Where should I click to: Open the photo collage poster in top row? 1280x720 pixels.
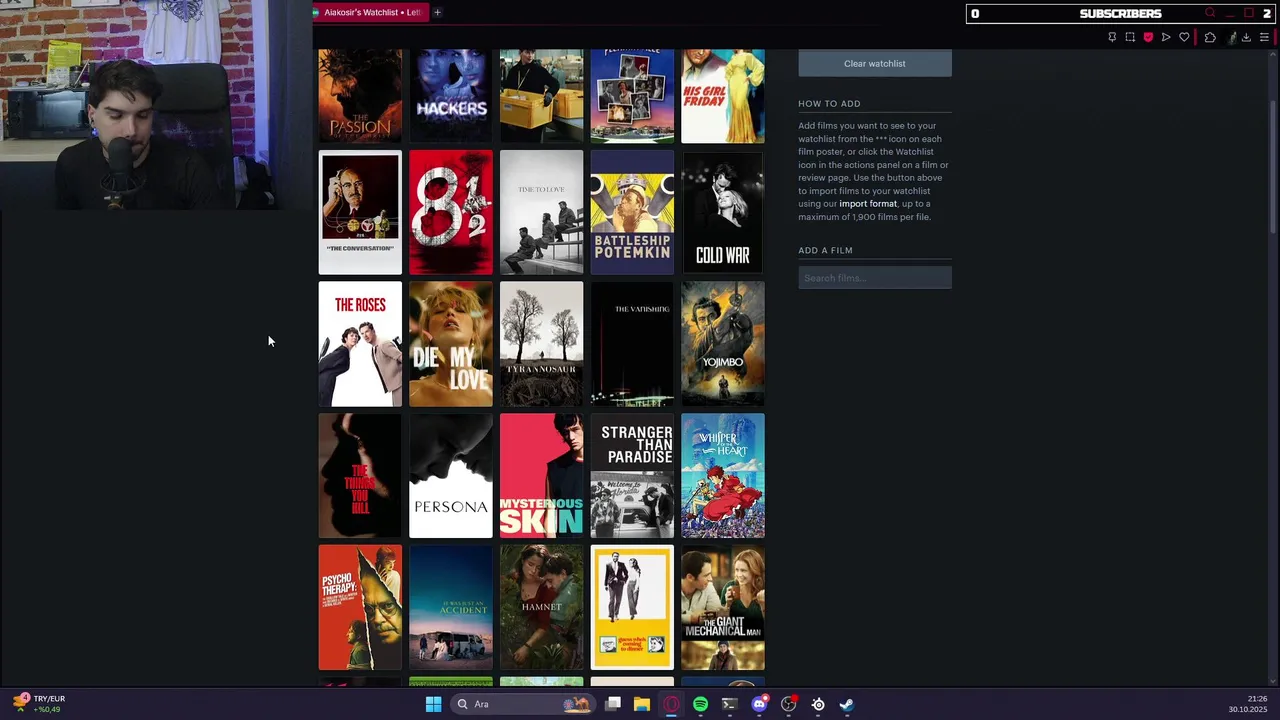pos(632,96)
